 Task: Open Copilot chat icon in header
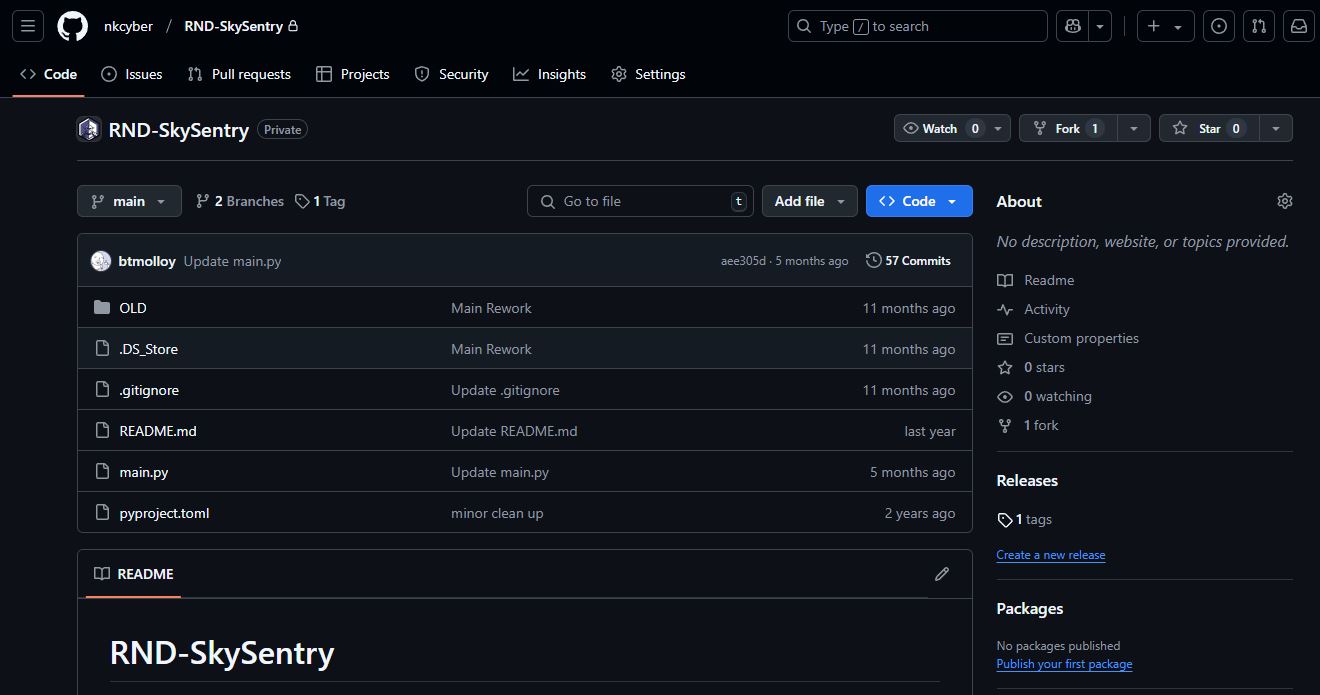coord(1073,26)
